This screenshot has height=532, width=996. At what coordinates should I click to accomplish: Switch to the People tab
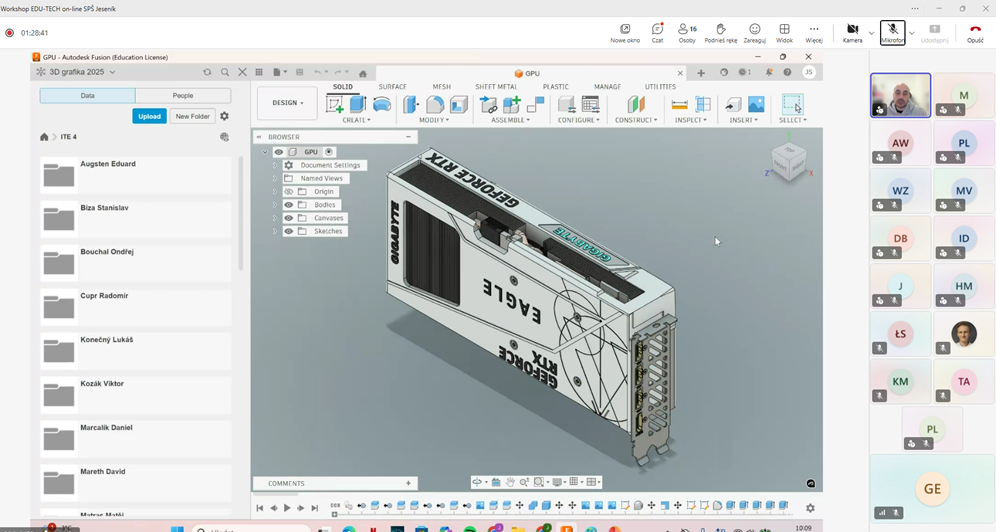pyautogui.click(x=183, y=96)
